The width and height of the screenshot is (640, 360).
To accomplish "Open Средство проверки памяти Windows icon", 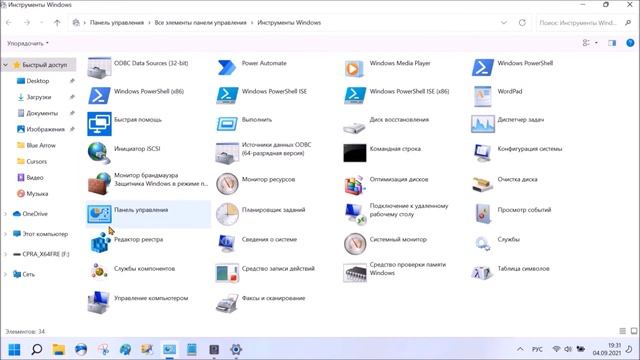I will point(355,273).
